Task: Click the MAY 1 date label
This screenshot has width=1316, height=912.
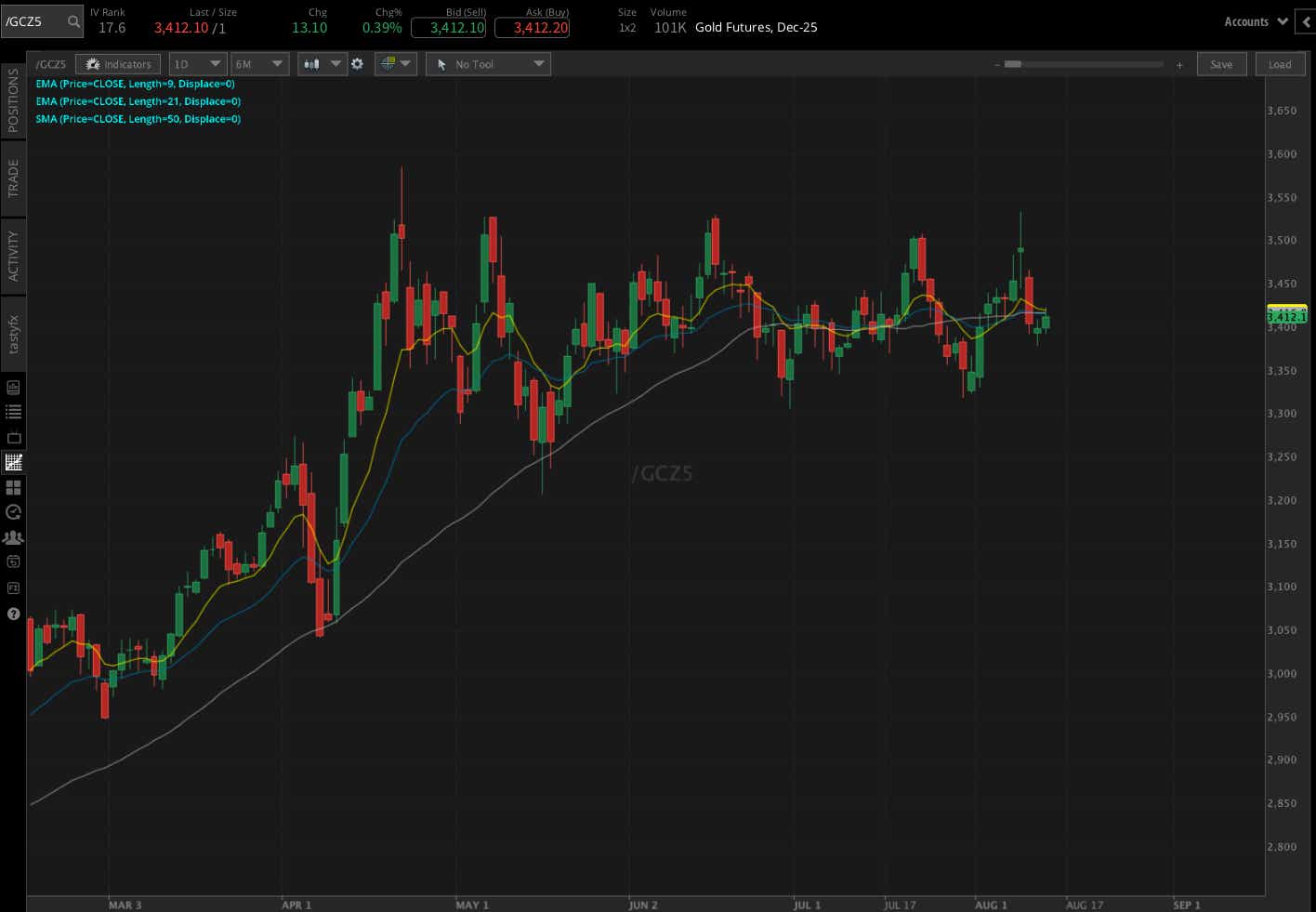Action: tap(472, 905)
